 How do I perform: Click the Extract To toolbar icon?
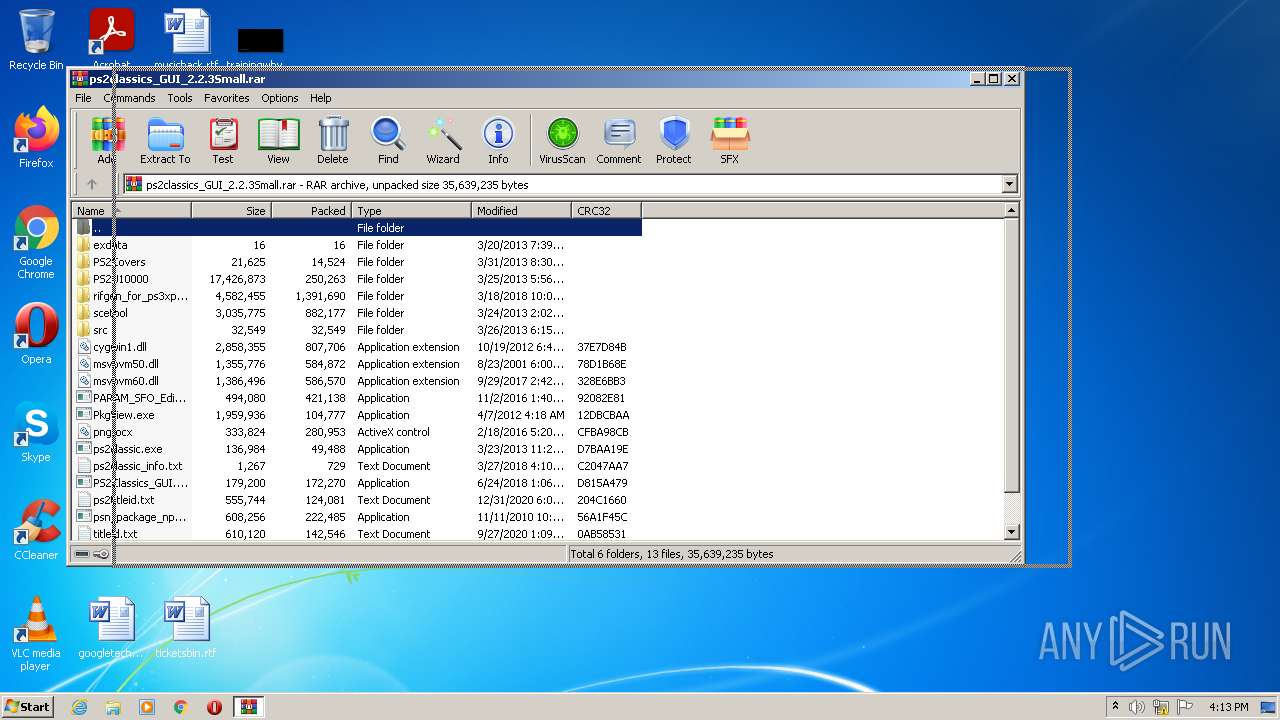point(165,141)
